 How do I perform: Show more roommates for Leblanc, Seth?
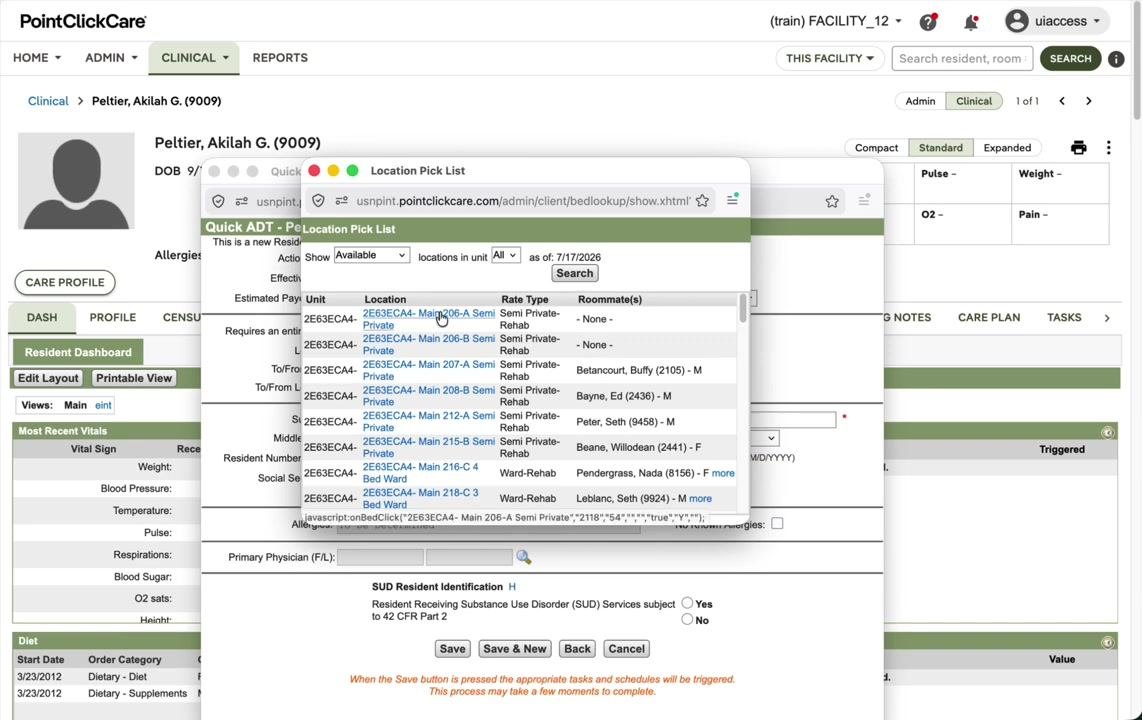click(x=700, y=499)
